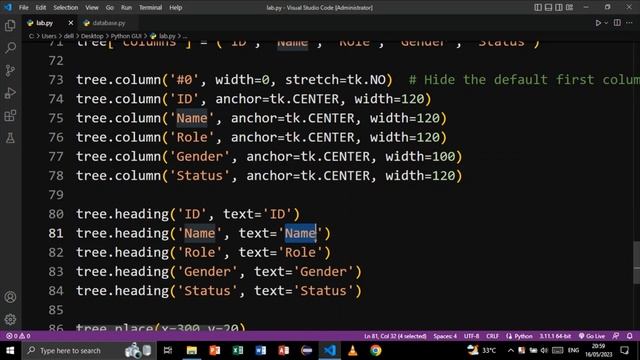
Task: Expand the breadcrumb ellipsis symbol segment
Action: (x=185, y=36)
